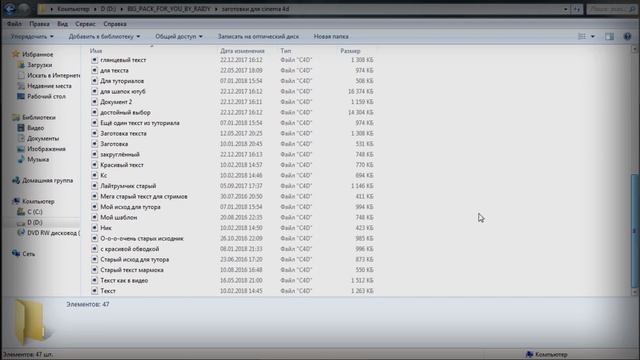Sort by the Тип column header
This screenshot has height=360, width=640.
tap(286, 51)
